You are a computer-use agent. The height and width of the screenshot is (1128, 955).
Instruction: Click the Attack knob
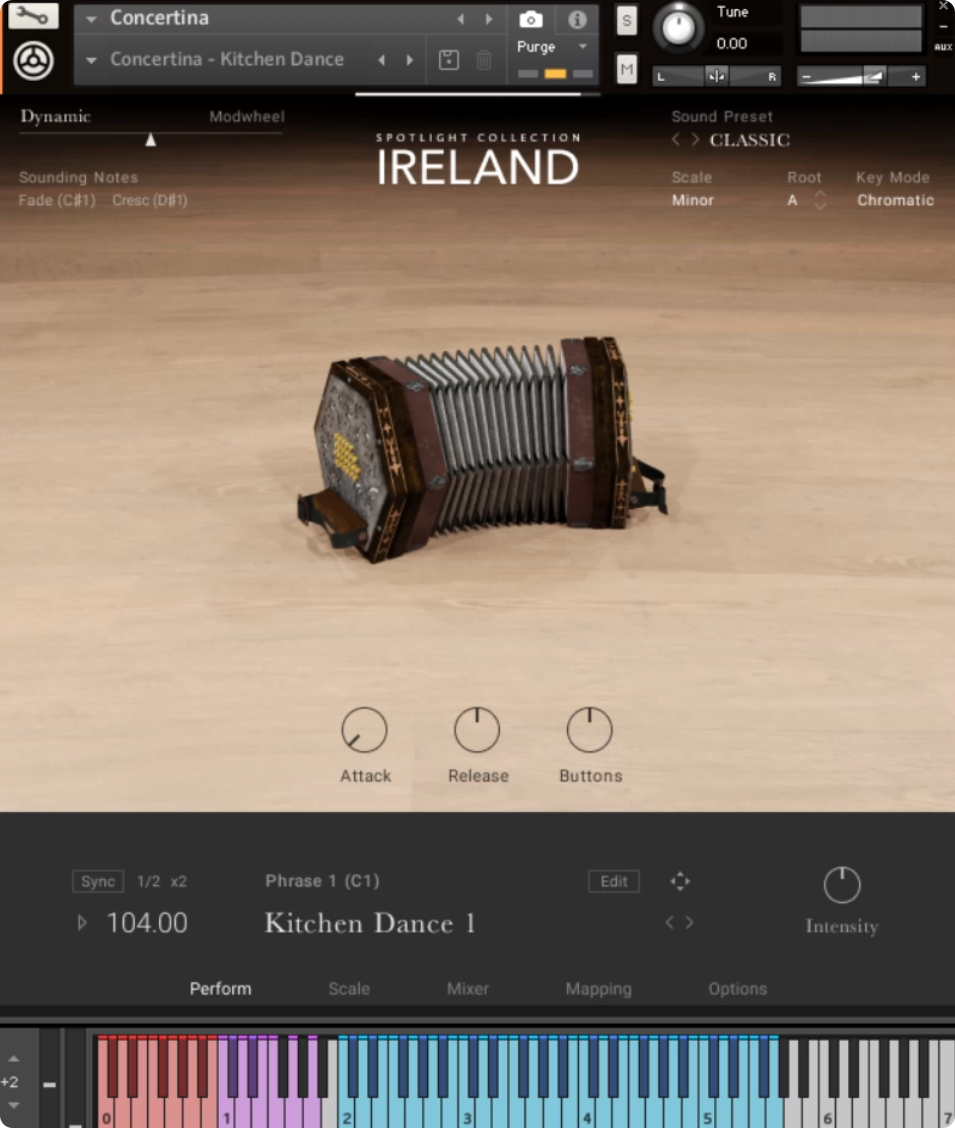point(364,729)
